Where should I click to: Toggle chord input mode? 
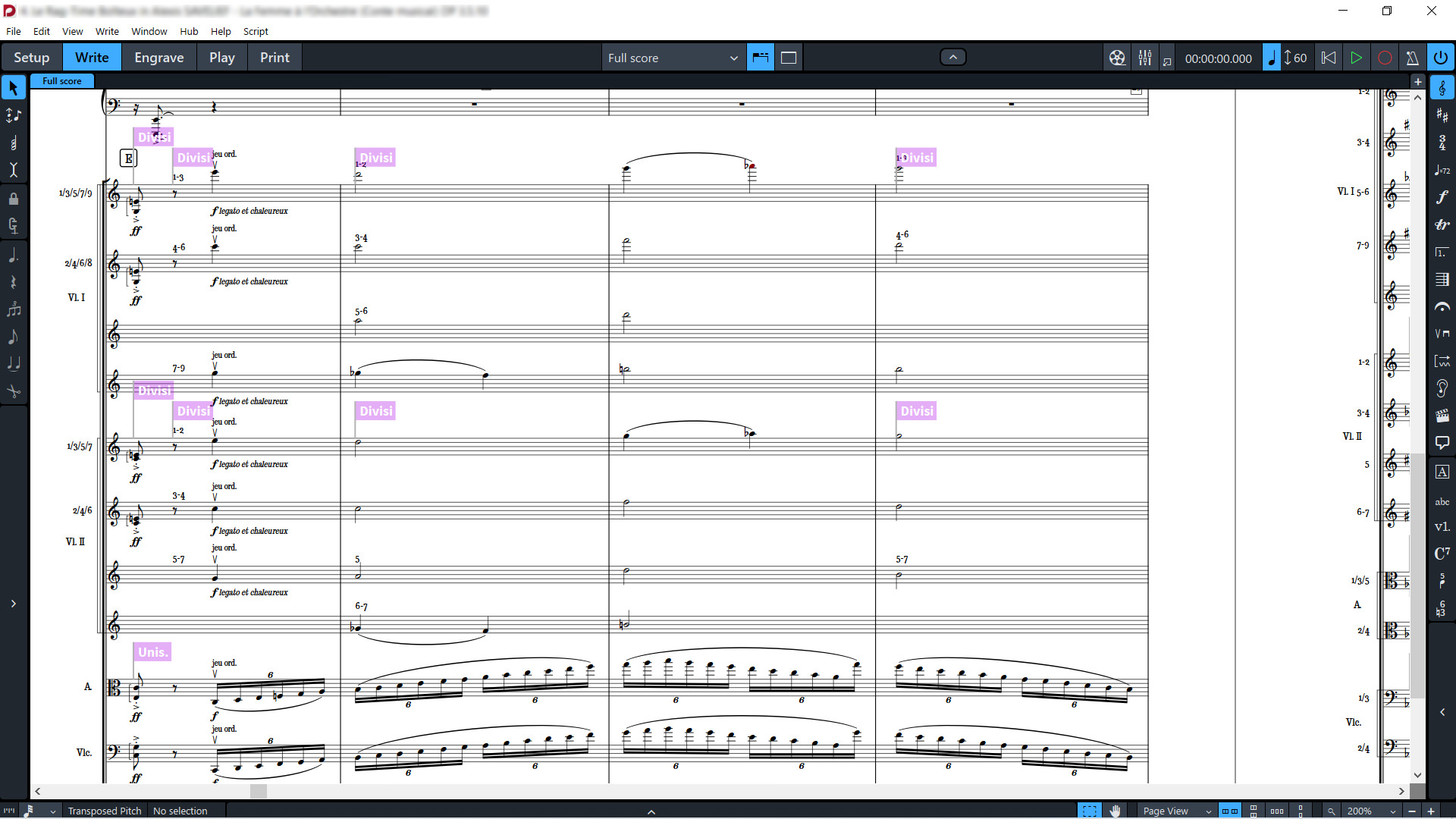tap(13, 143)
